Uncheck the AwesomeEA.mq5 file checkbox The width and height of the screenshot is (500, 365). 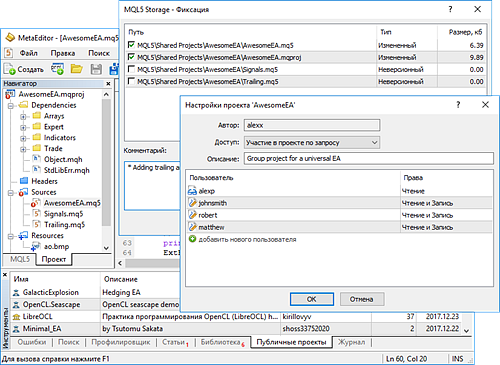pos(131,45)
